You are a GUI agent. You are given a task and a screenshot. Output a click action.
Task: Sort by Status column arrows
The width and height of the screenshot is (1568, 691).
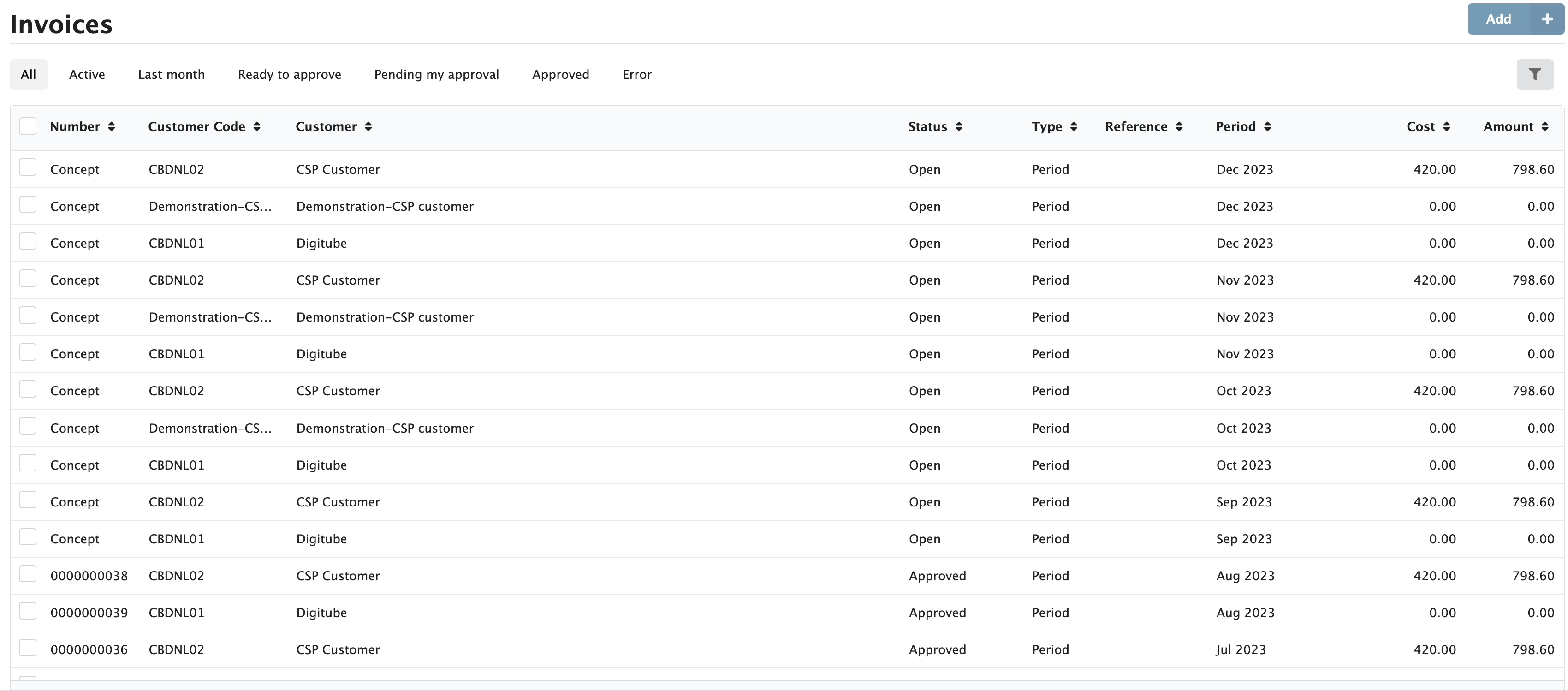(x=959, y=127)
